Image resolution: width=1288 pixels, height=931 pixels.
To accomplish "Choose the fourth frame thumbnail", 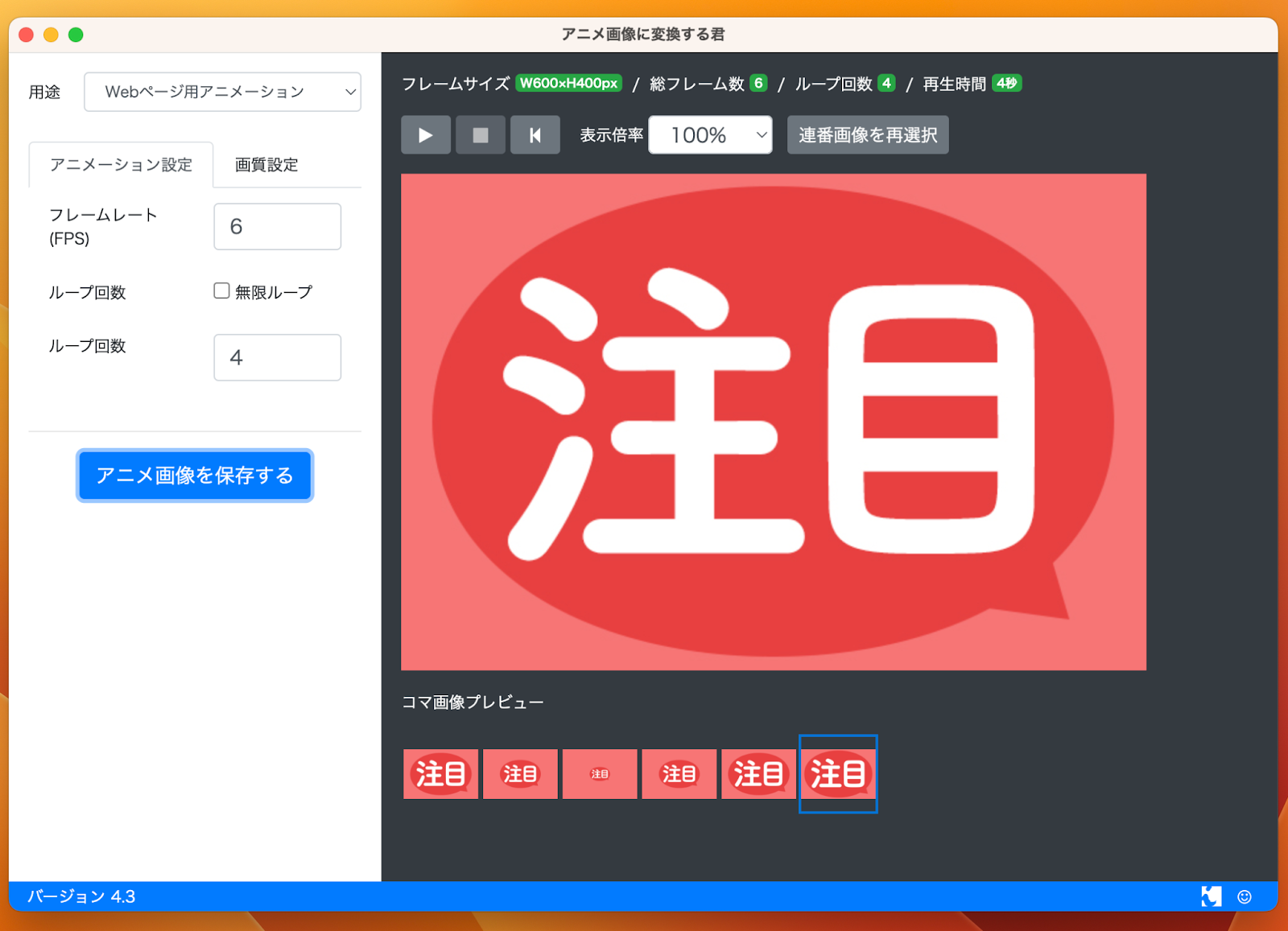I will click(x=679, y=774).
